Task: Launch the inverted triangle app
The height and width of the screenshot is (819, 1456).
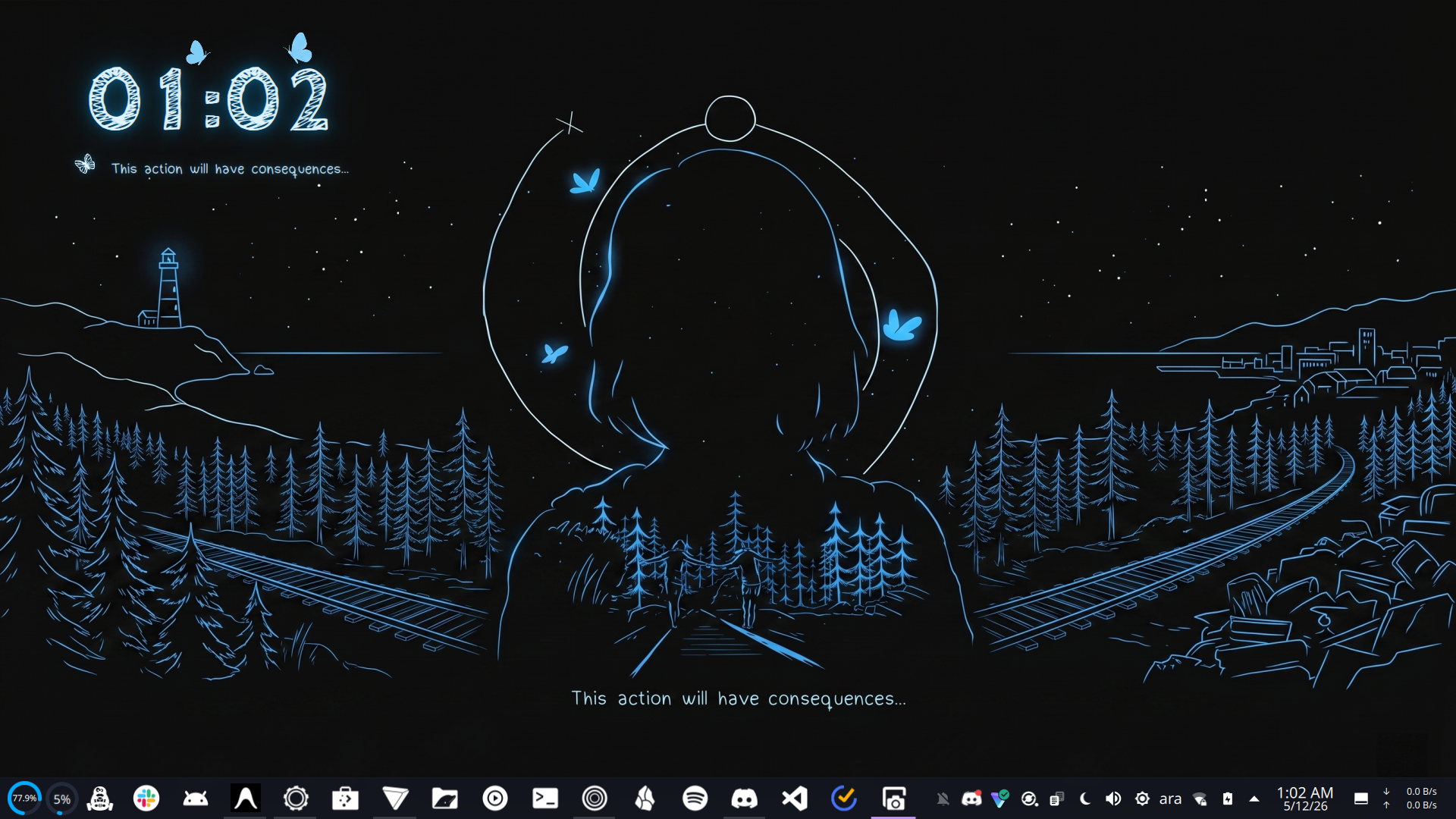Action: tap(395, 799)
